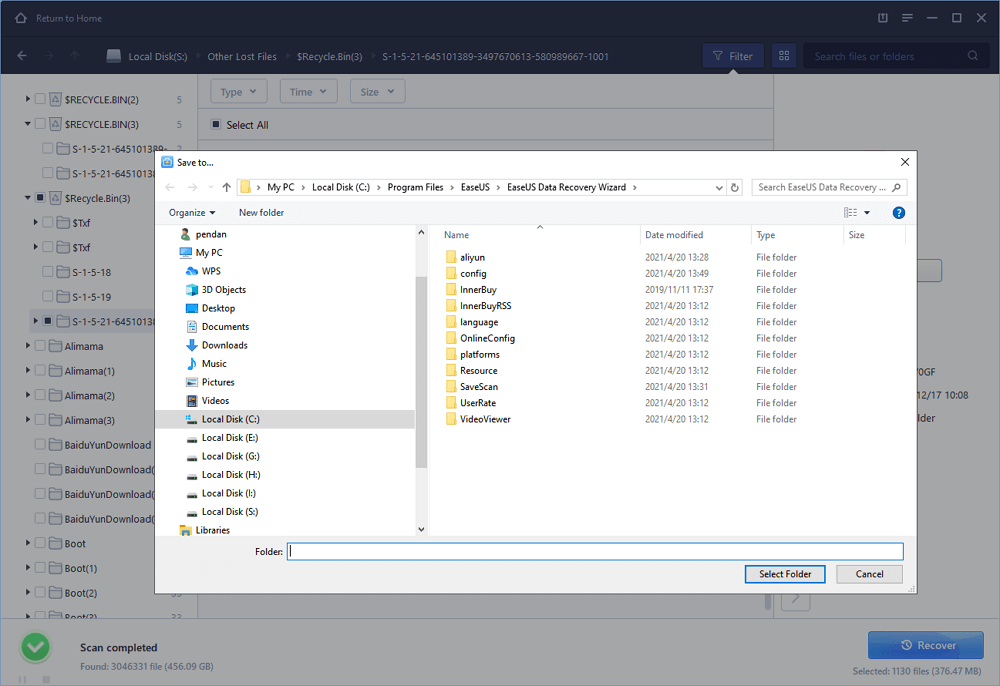
Task: Select Music in the navigation pane
Action: pos(214,363)
